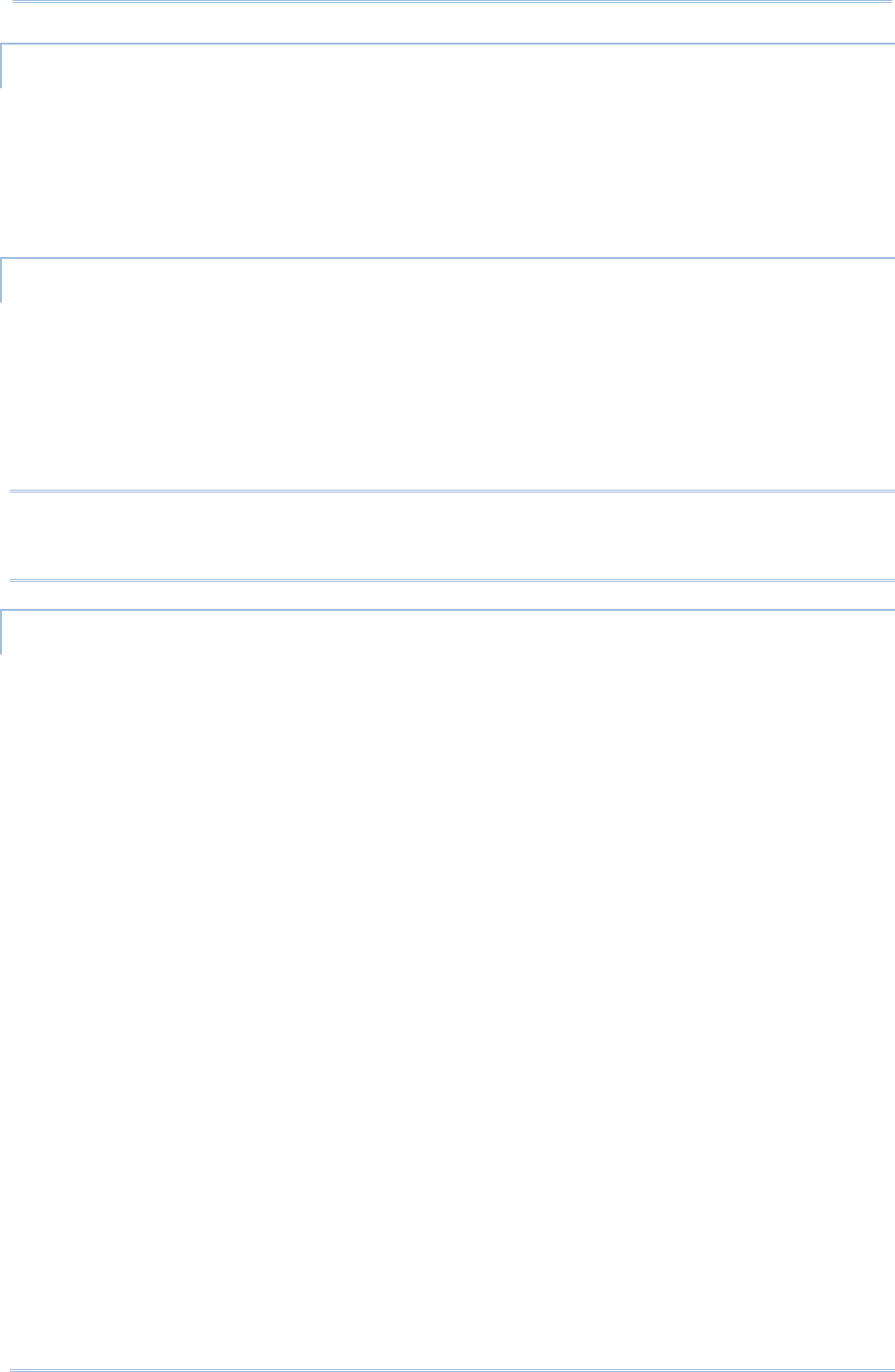
Task: Click the upper gray double-line divider
Action: coord(452,493)
